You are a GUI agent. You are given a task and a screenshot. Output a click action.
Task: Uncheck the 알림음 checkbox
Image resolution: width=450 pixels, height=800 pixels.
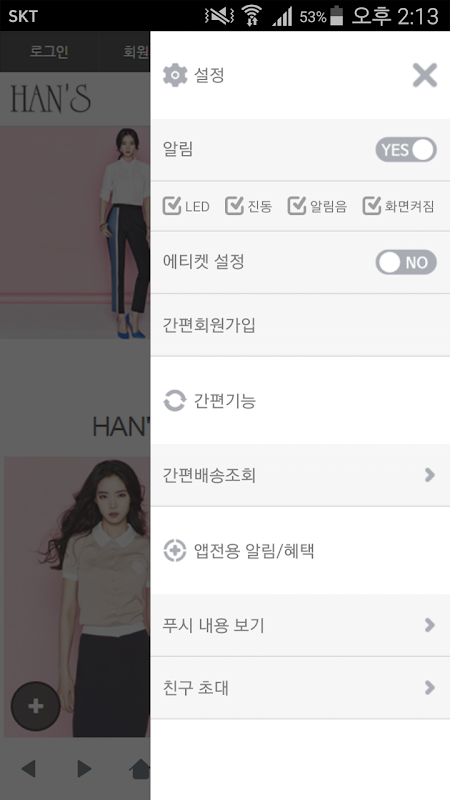pos(297,206)
